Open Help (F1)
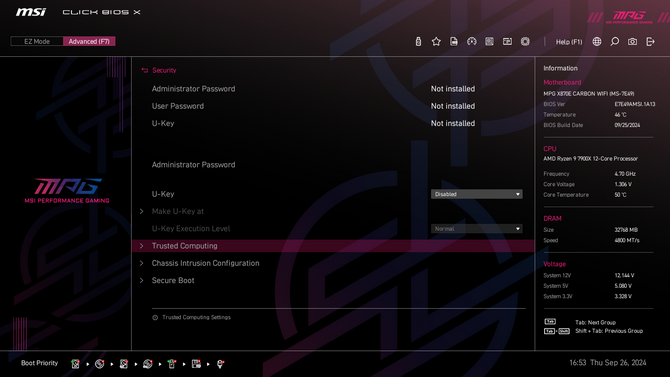 click(569, 42)
